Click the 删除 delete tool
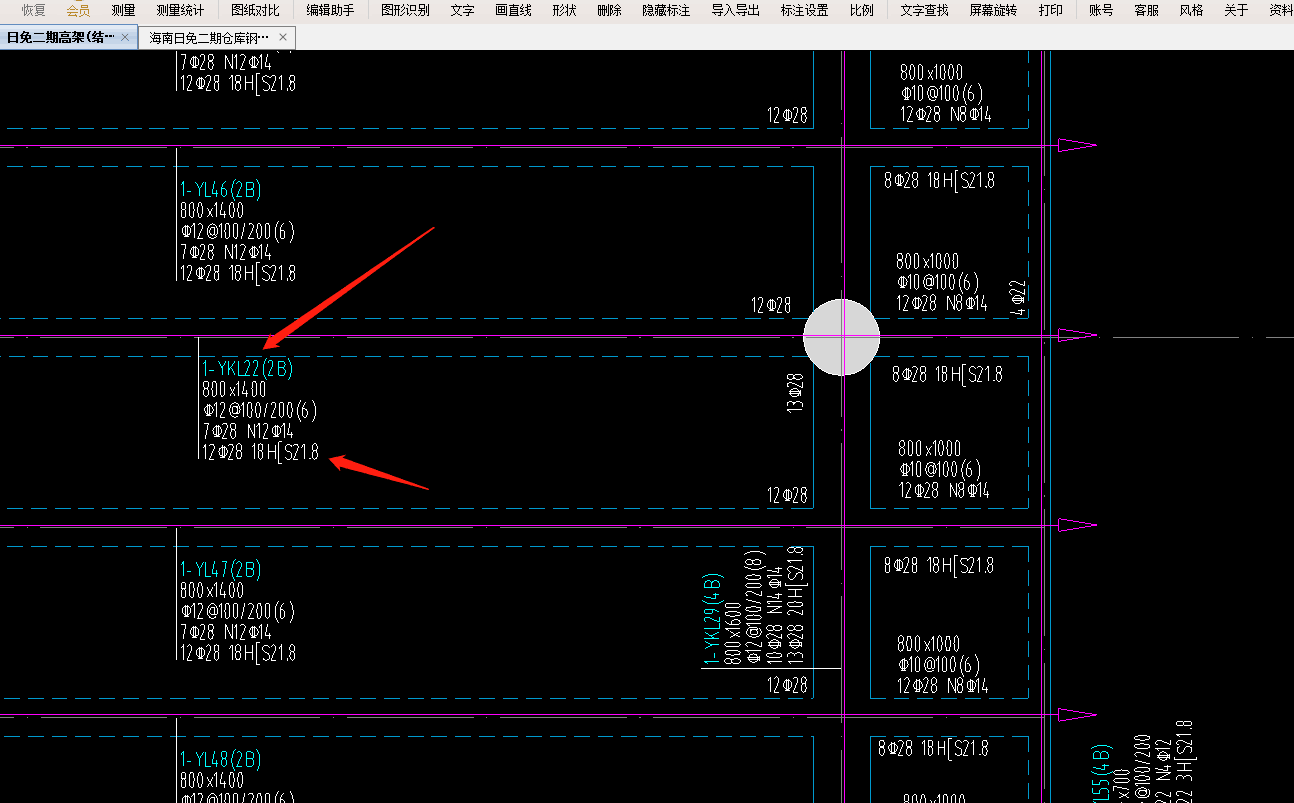Image resolution: width=1294 pixels, height=803 pixels. 609,10
